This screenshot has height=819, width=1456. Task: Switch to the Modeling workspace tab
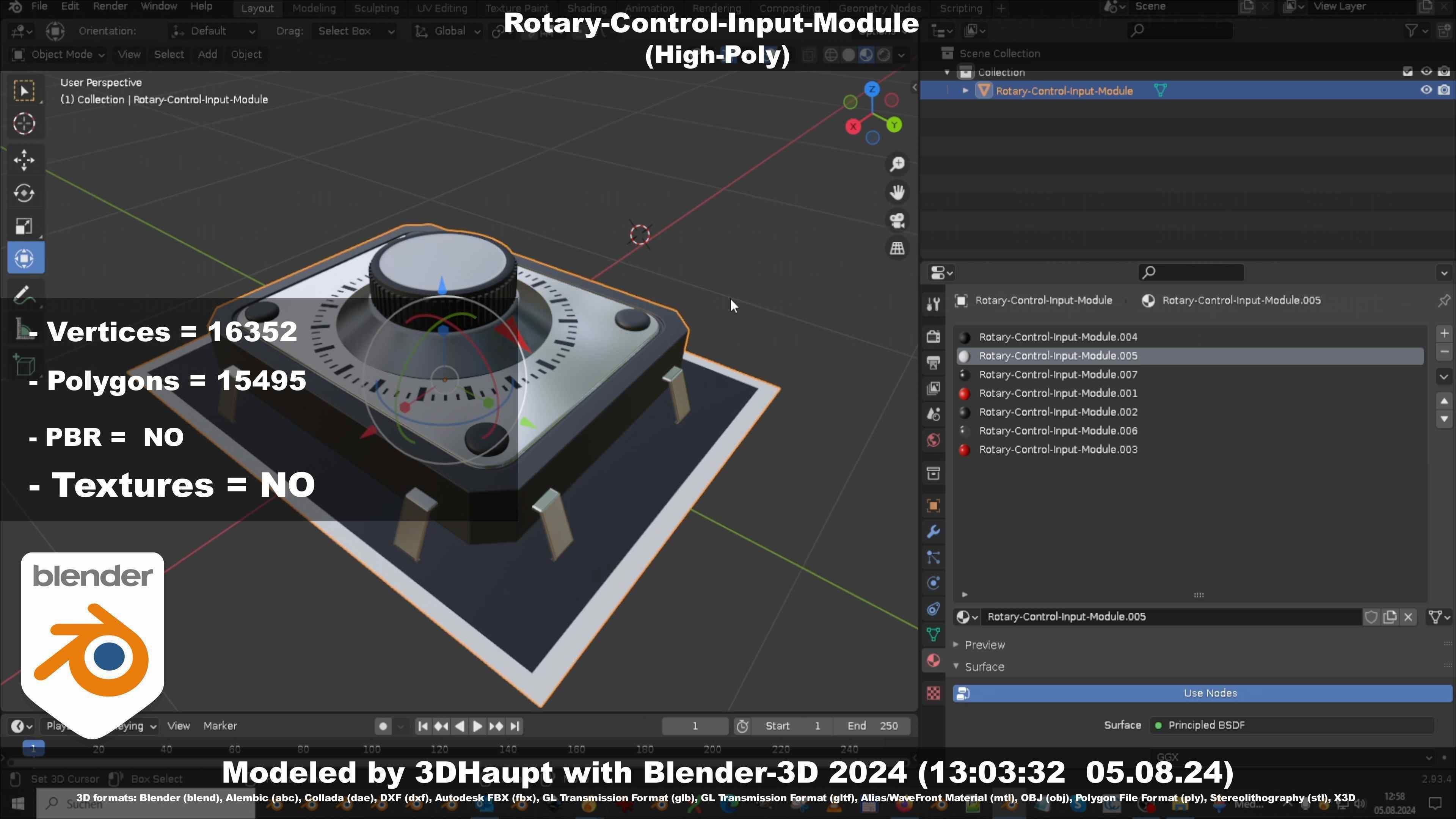(x=314, y=8)
